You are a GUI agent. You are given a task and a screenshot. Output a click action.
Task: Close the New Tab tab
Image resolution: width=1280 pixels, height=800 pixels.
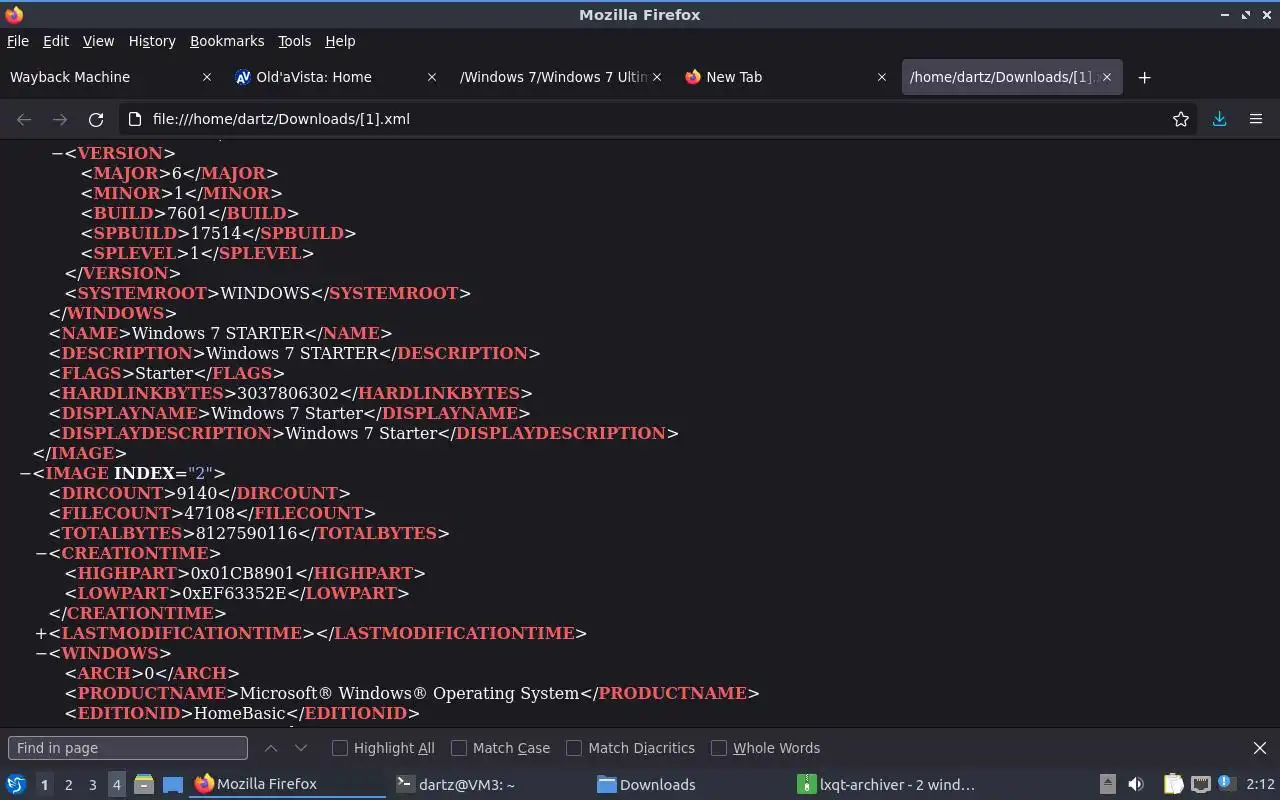pos(882,77)
